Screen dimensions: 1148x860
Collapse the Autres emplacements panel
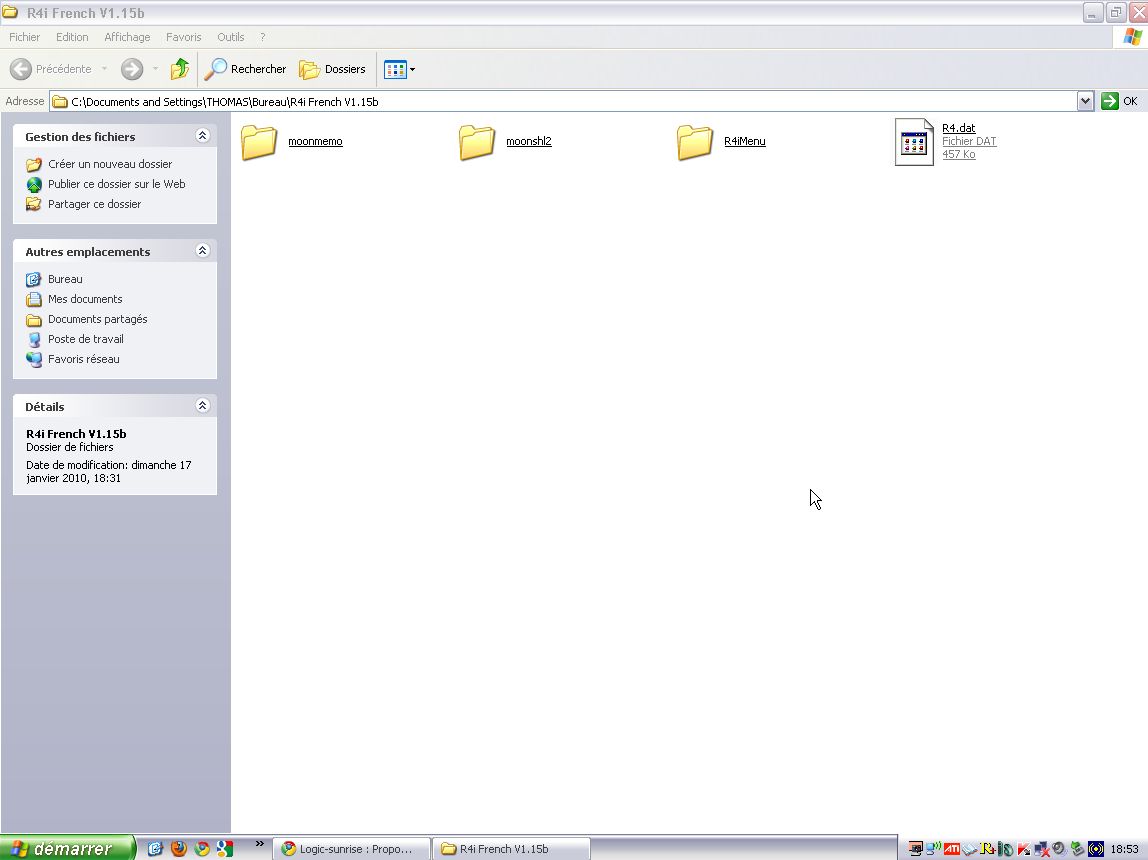pos(202,251)
